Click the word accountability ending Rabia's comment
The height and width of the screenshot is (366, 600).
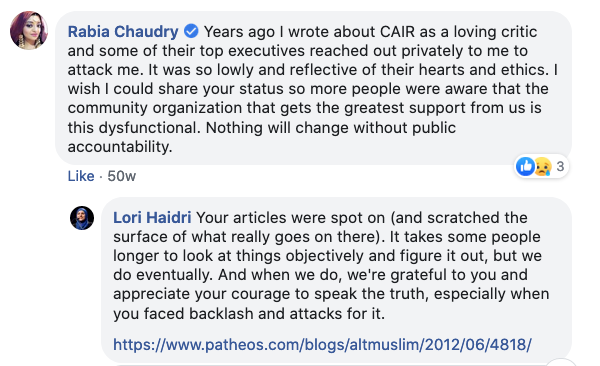120,147
